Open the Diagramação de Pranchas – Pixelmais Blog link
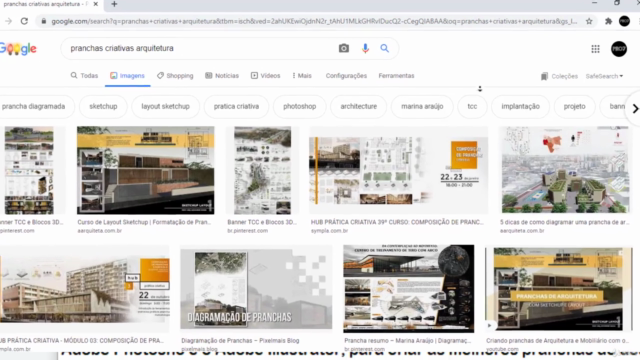This screenshot has height=360, width=640. point(240,340)
